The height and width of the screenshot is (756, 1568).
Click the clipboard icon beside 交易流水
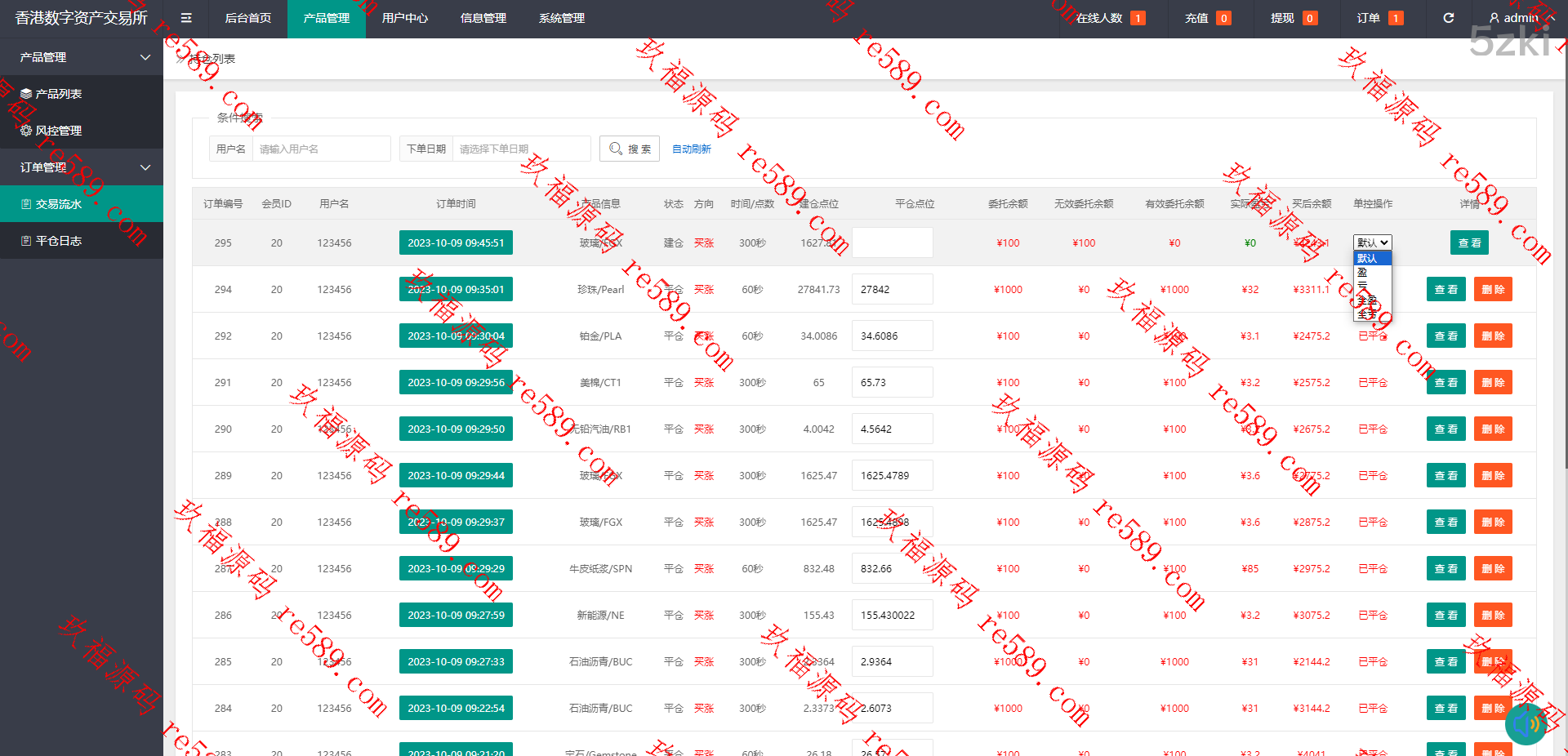(26, 204)
